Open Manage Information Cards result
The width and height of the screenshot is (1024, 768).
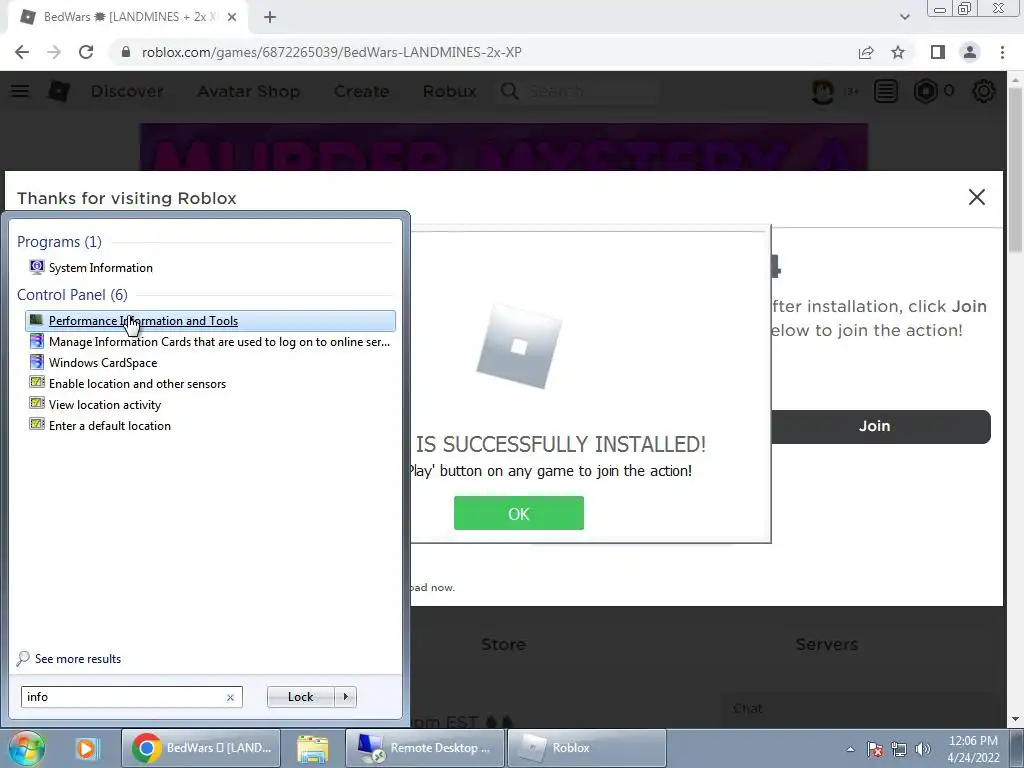[x=210, y=342]
